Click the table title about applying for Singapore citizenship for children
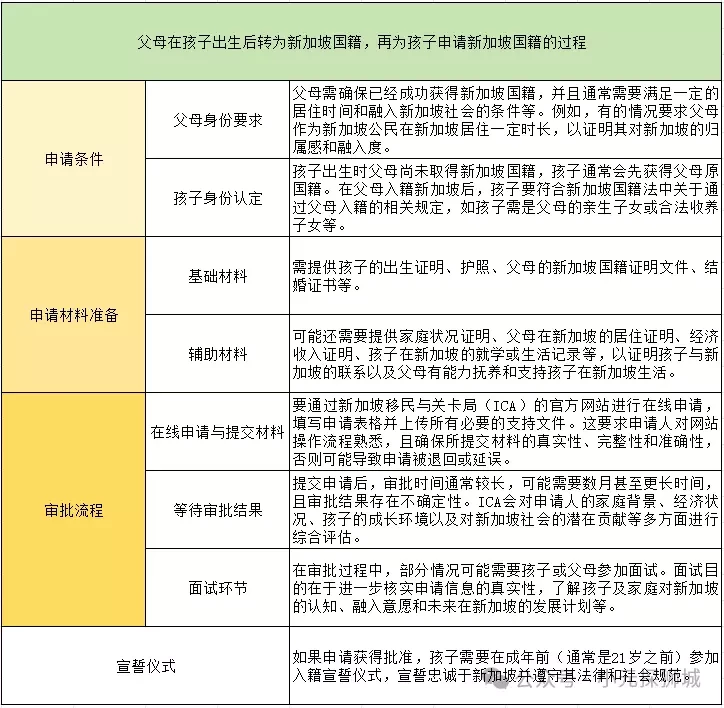Image resolution: width=724 pixels, height=708 pixels. point(362,42)
